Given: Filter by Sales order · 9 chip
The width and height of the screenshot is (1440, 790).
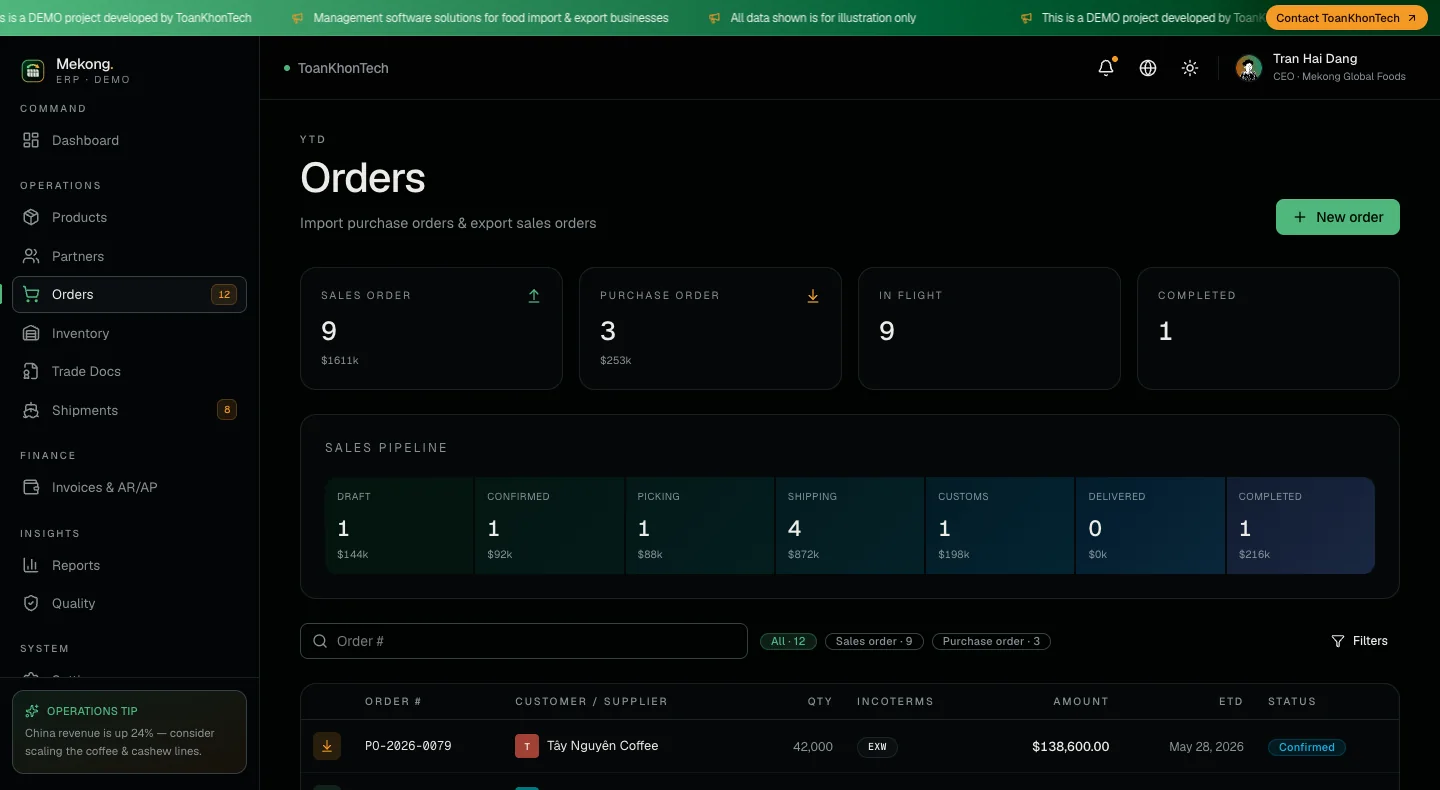Looking at the screenshot, I should tap(874, 641).
